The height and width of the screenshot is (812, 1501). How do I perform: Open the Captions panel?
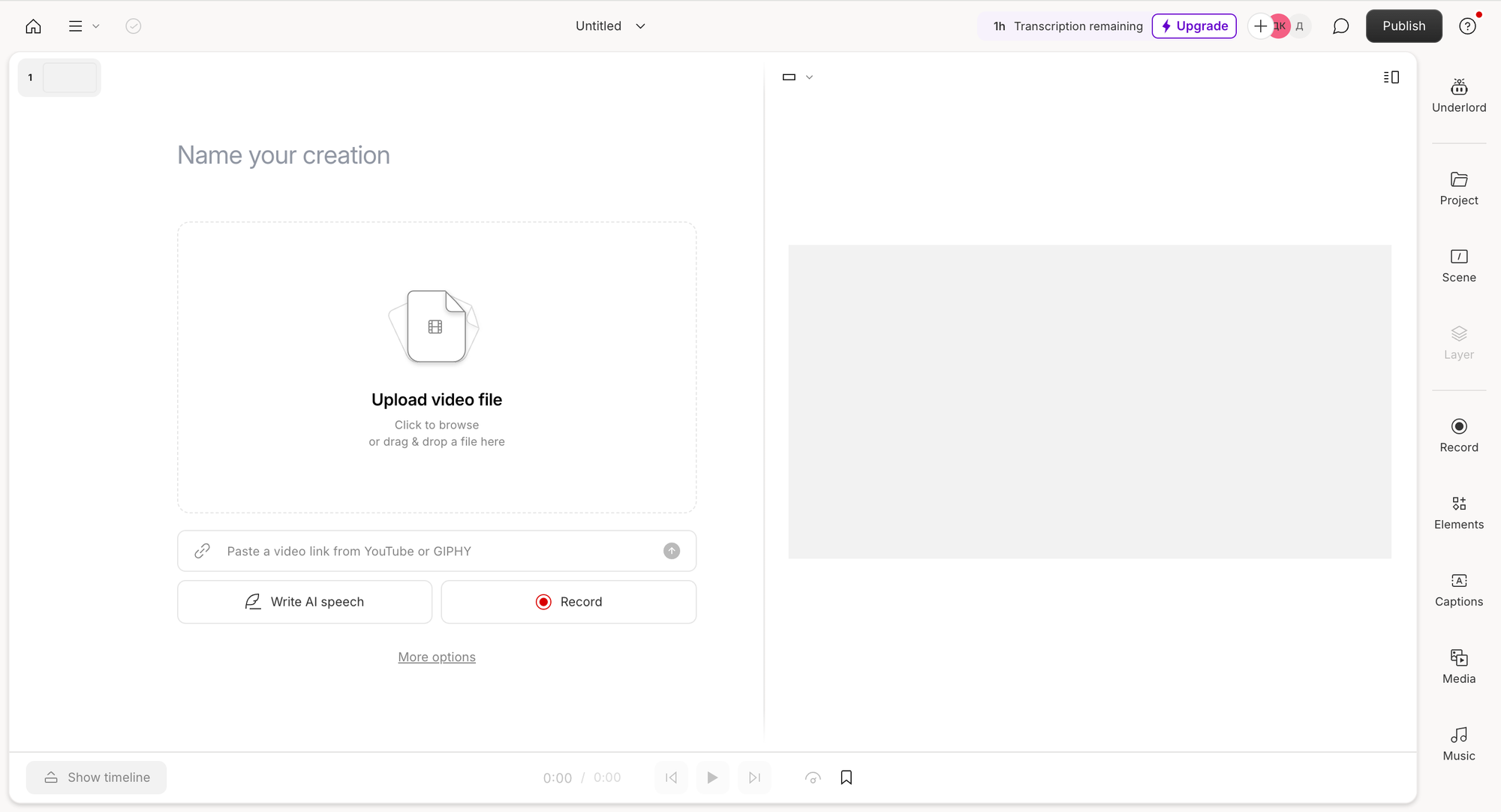[1458, 590]
